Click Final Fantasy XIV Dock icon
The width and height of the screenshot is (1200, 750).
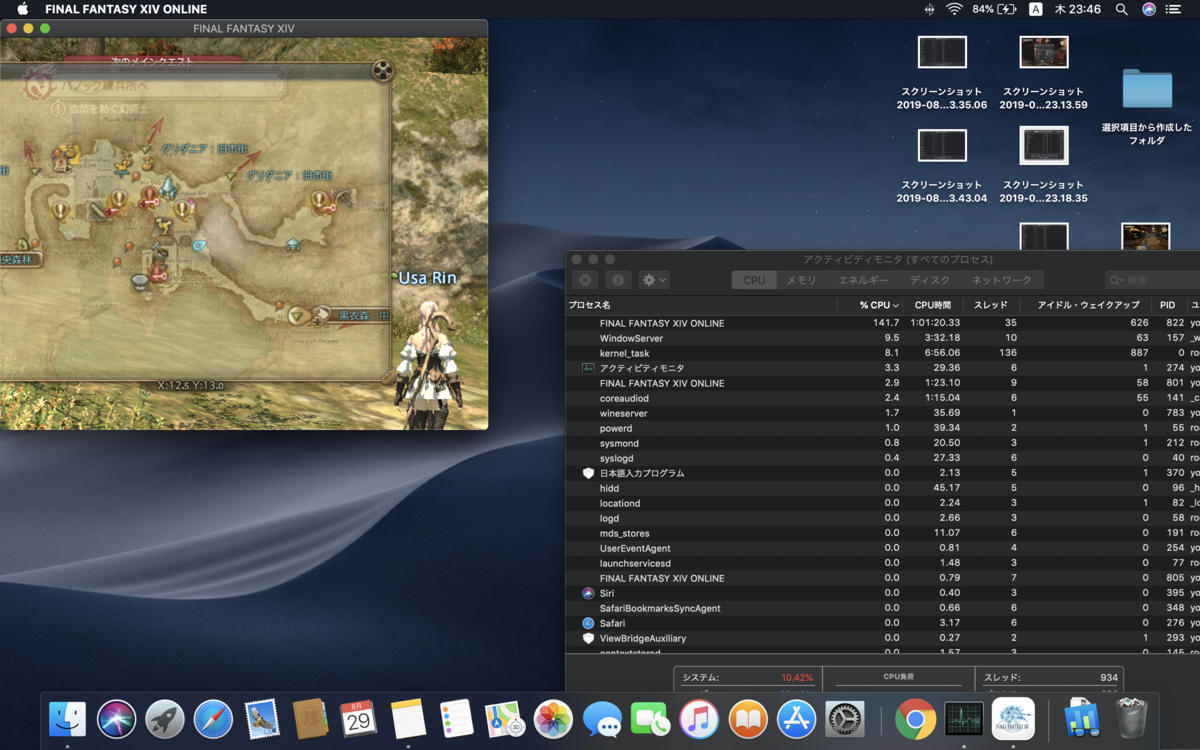pos(1013,719)
